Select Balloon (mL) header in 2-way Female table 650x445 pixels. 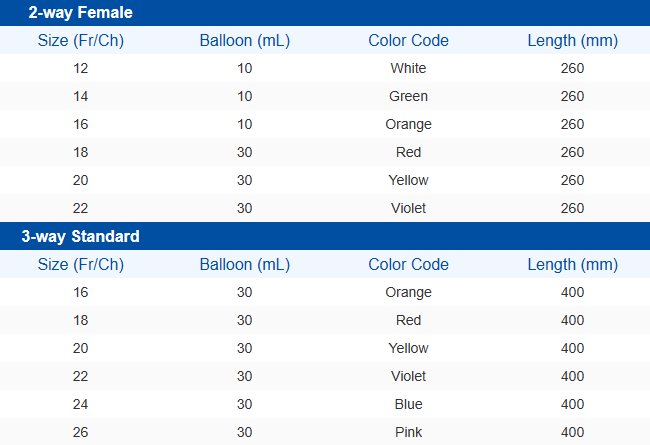coord(245,41)
